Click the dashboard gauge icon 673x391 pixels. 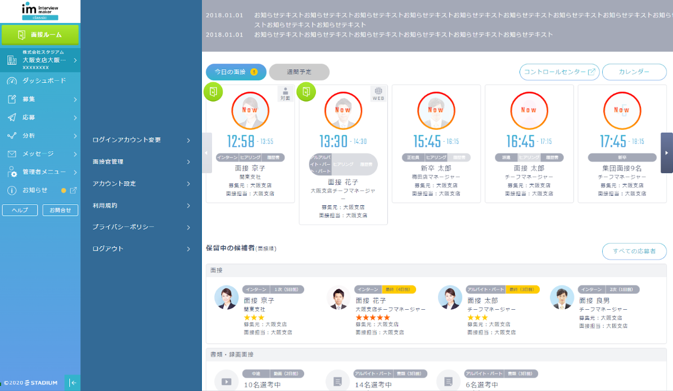coord(12,81)
